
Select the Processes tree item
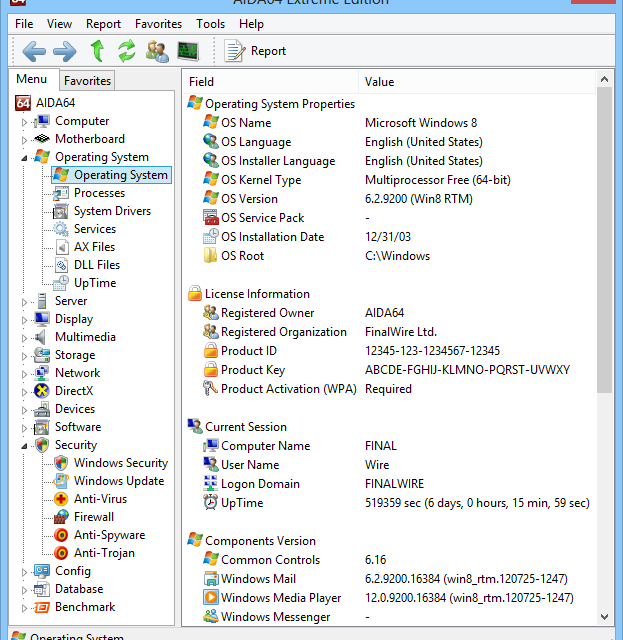[99, 193]
